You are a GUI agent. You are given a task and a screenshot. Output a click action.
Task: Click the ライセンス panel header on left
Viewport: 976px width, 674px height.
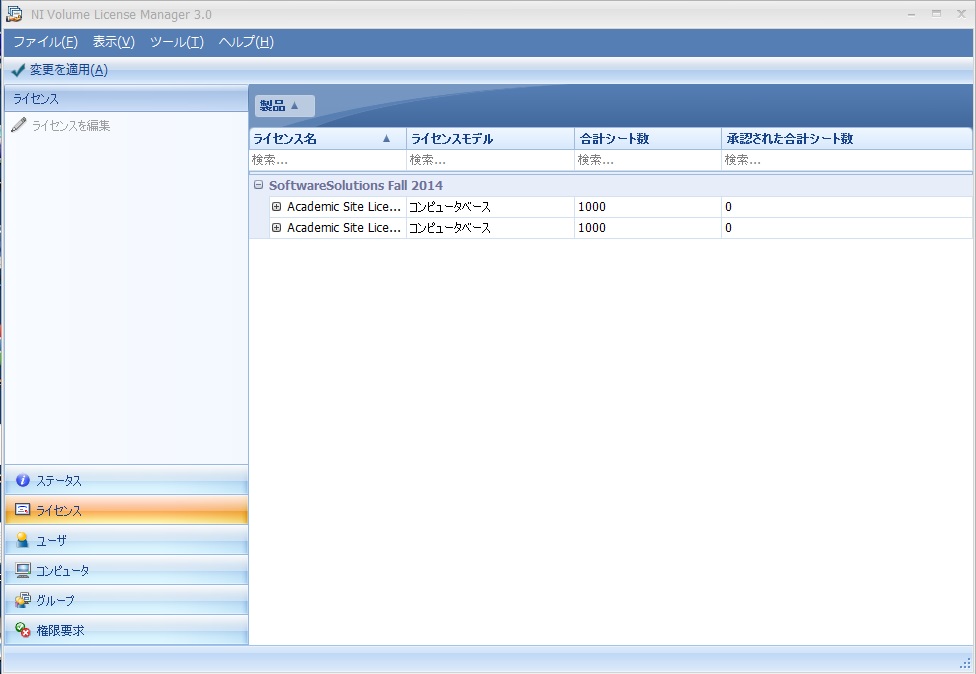coord(126,98)
